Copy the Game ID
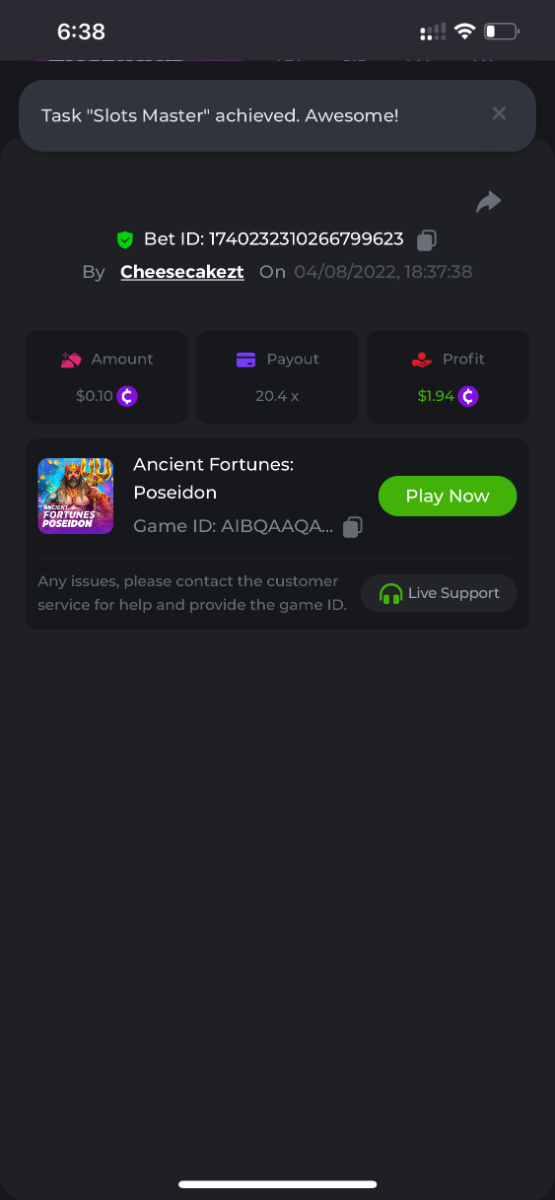 (352, 527)
